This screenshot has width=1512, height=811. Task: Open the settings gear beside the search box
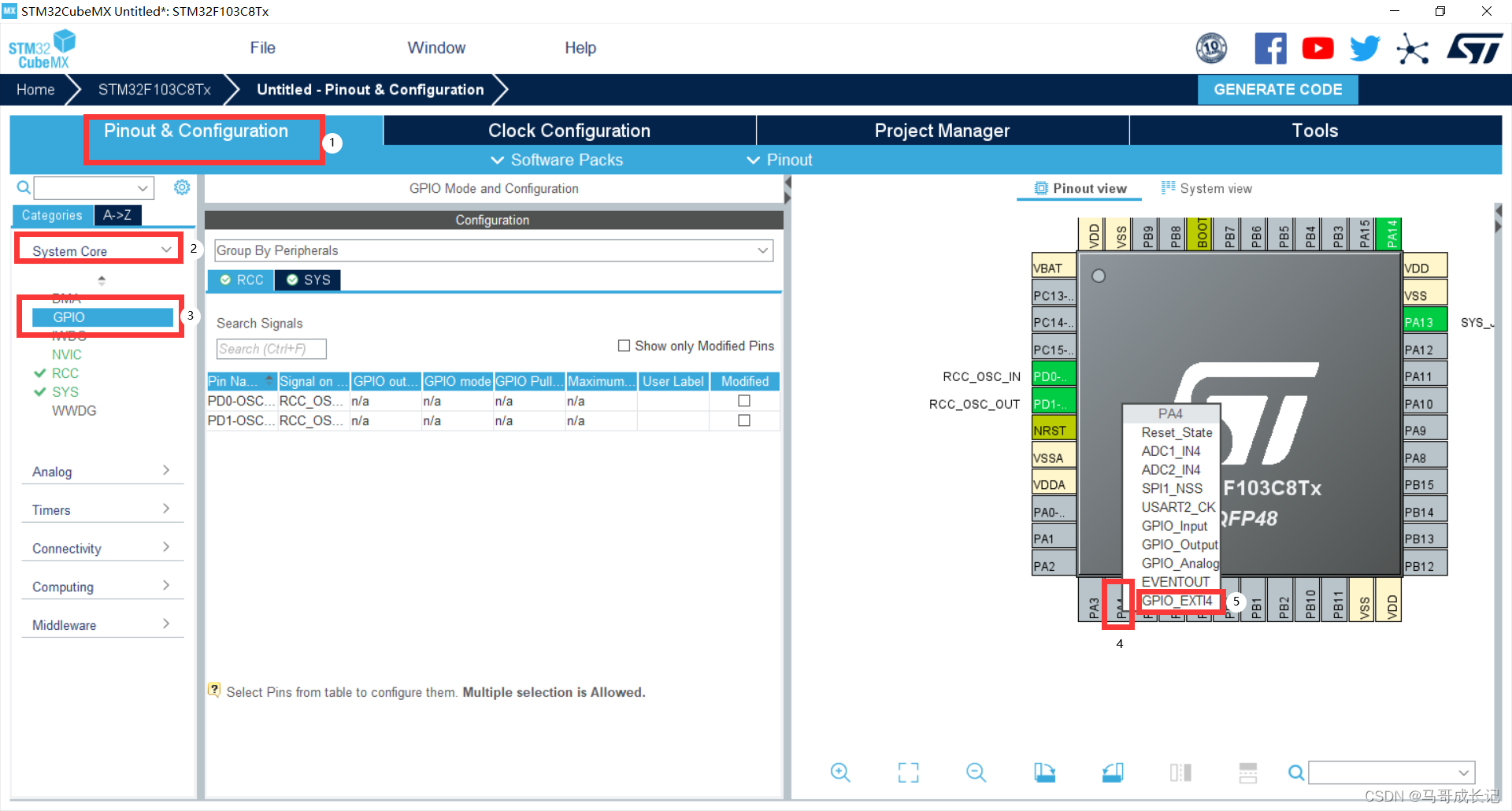(x=182, y=187)
